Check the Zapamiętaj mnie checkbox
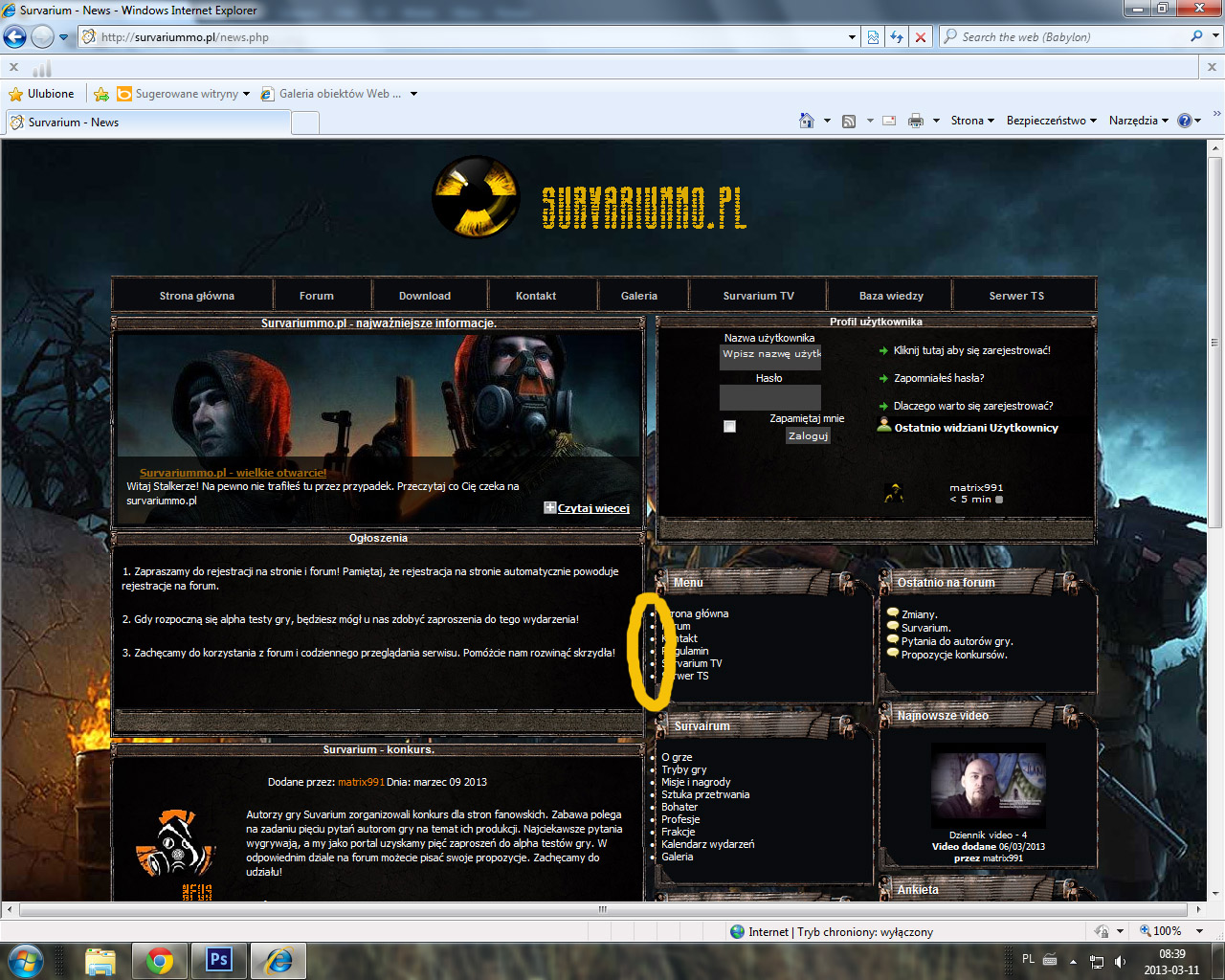The height and width of the screenshot is (980, 1225). (730, 426)
